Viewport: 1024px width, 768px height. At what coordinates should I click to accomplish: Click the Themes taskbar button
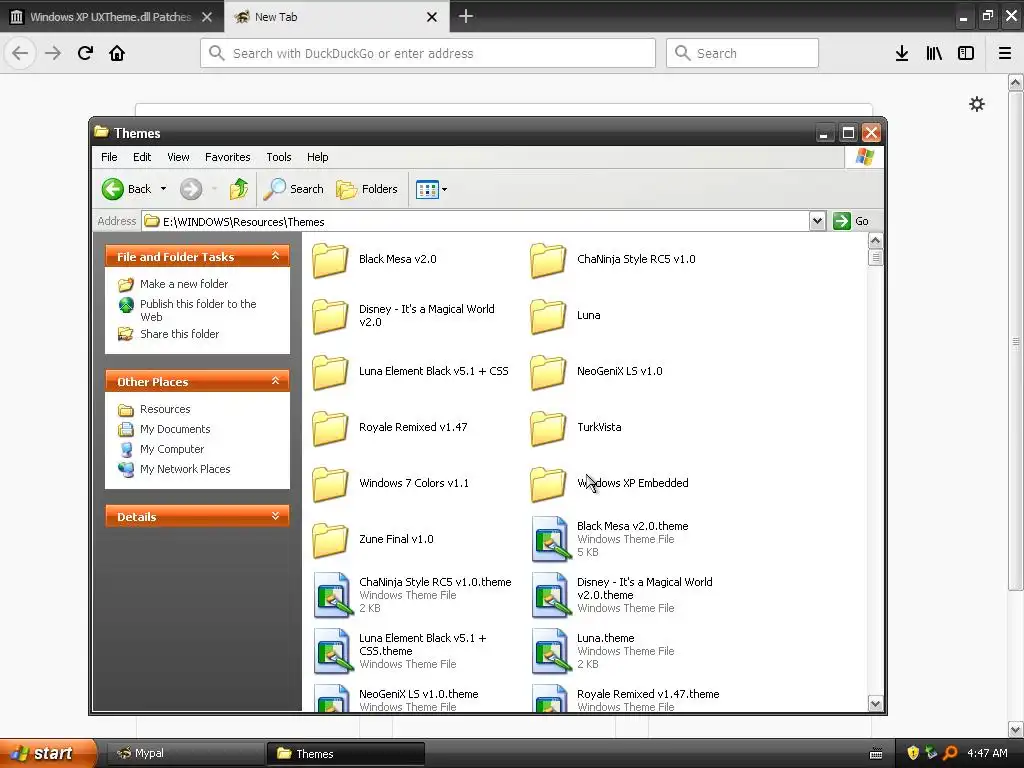tap(345, 754)
